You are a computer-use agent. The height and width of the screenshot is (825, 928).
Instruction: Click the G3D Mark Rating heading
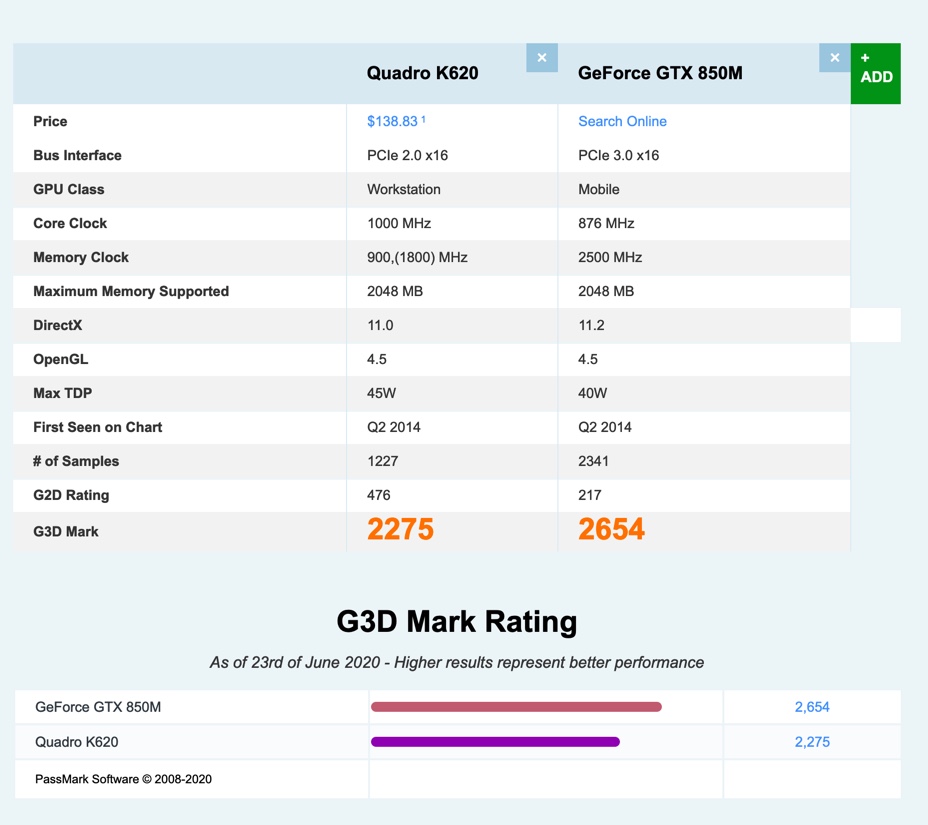click(457, 622)
